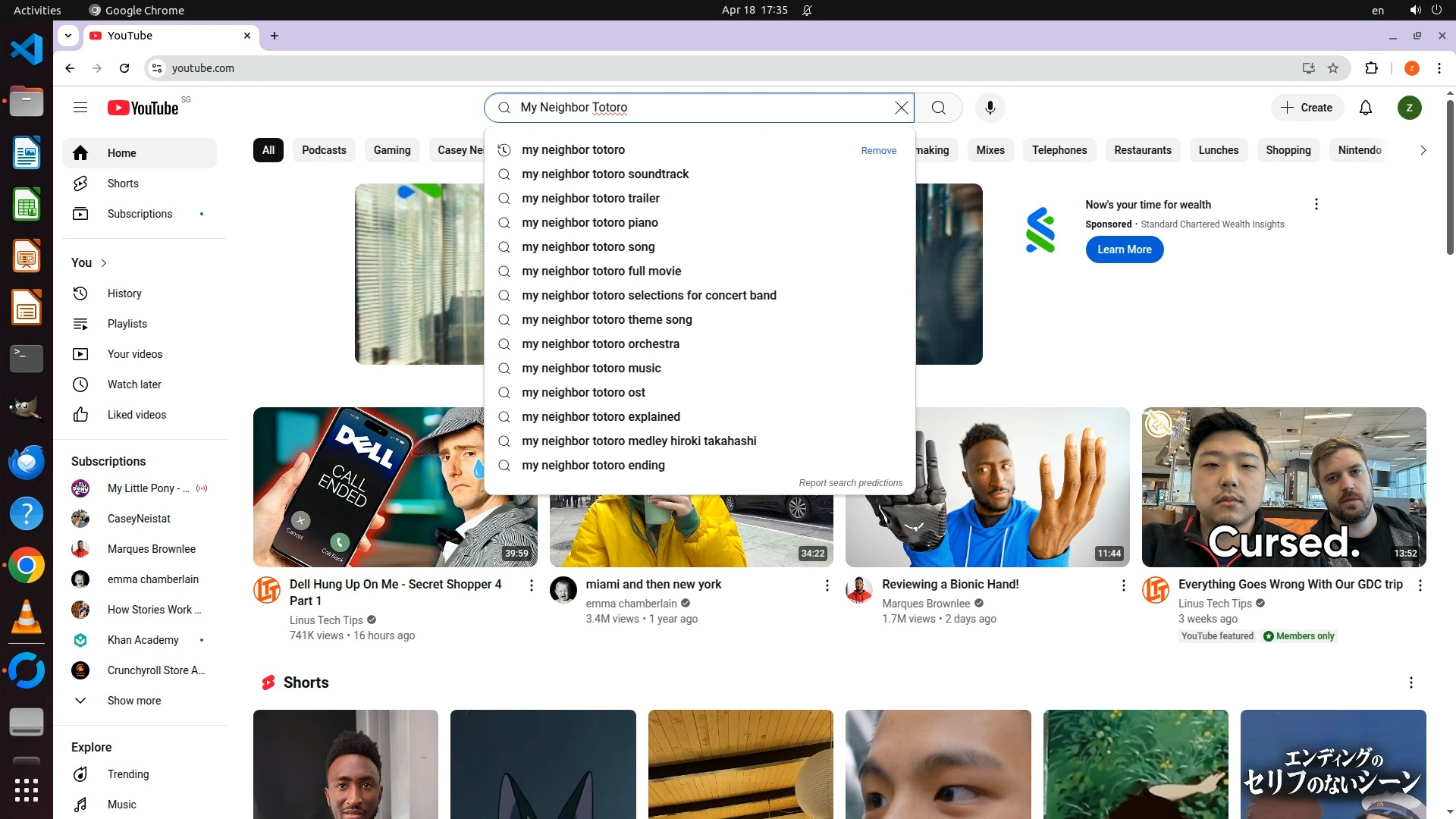Open Watch later in sidebar
The height and width of the screenshot is (819, 1456).
tap(133, 384)
